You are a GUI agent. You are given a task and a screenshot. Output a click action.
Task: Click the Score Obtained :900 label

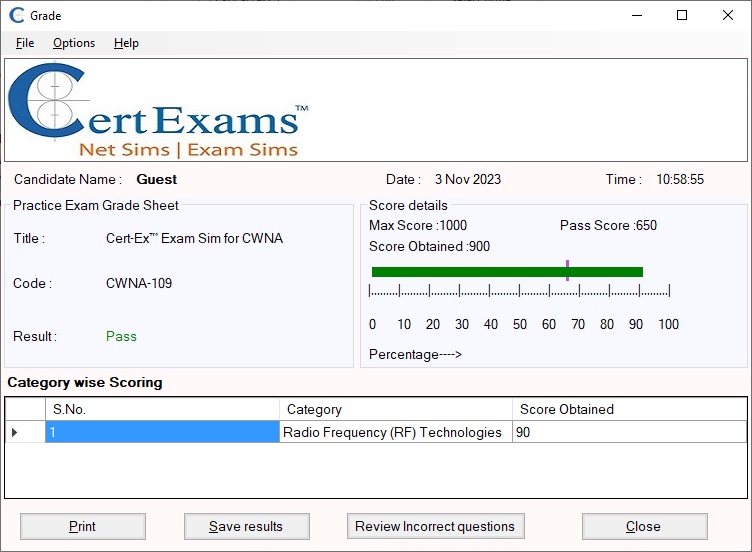point(429,247)
